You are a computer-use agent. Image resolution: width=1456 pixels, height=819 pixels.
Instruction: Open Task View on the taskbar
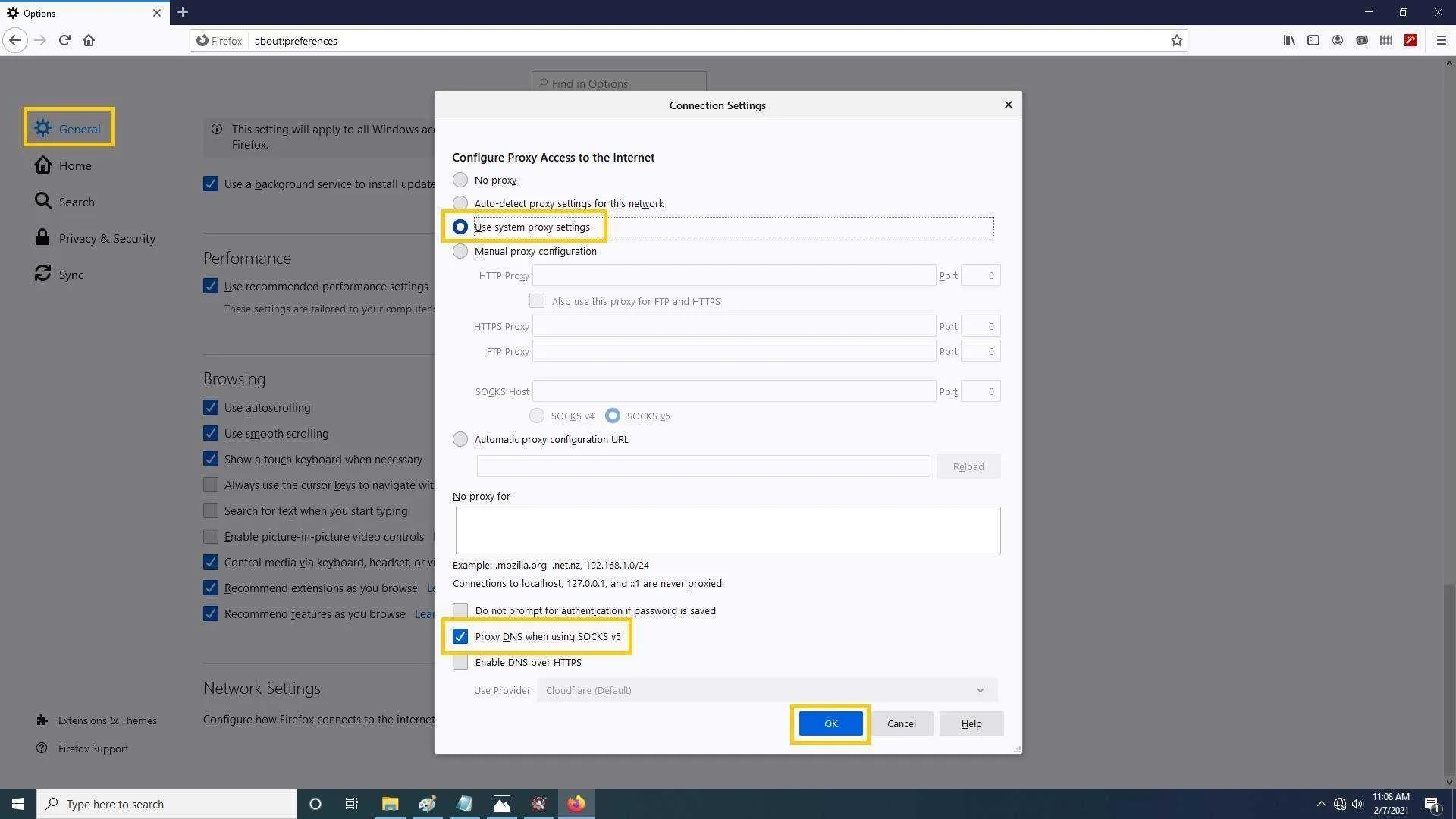352,804
